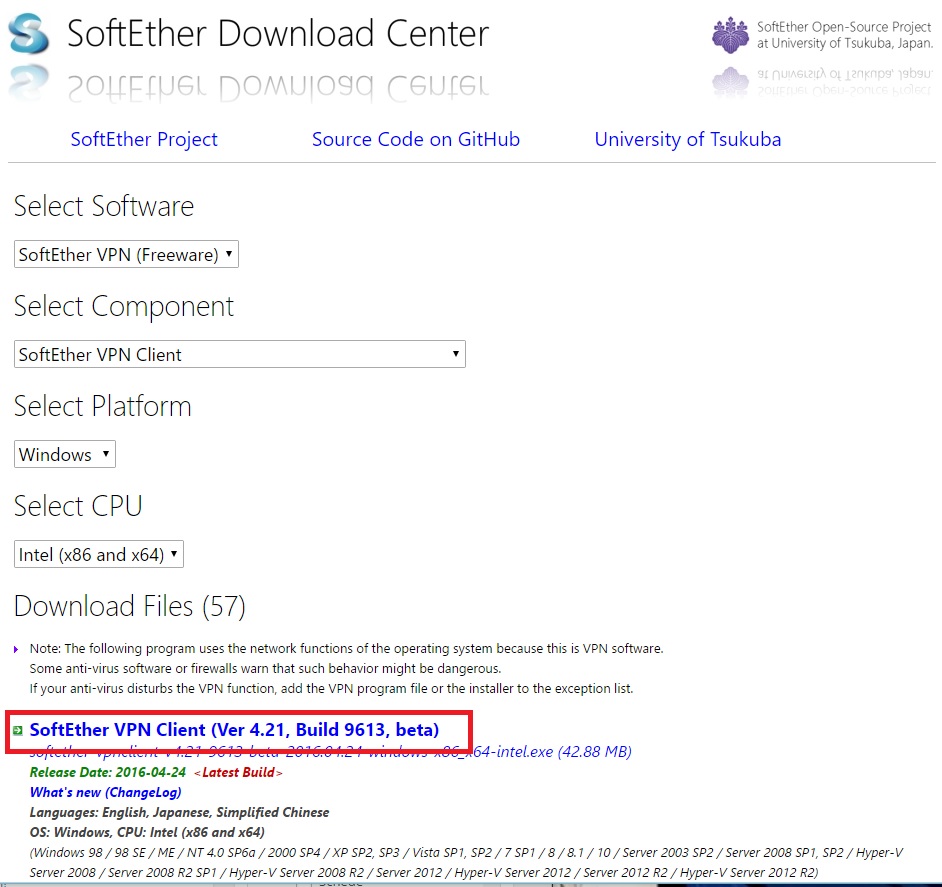Open the "What's new (ChangeLog)" link
The height and width of the screenshot is (887, 942).
pos(104,792)
